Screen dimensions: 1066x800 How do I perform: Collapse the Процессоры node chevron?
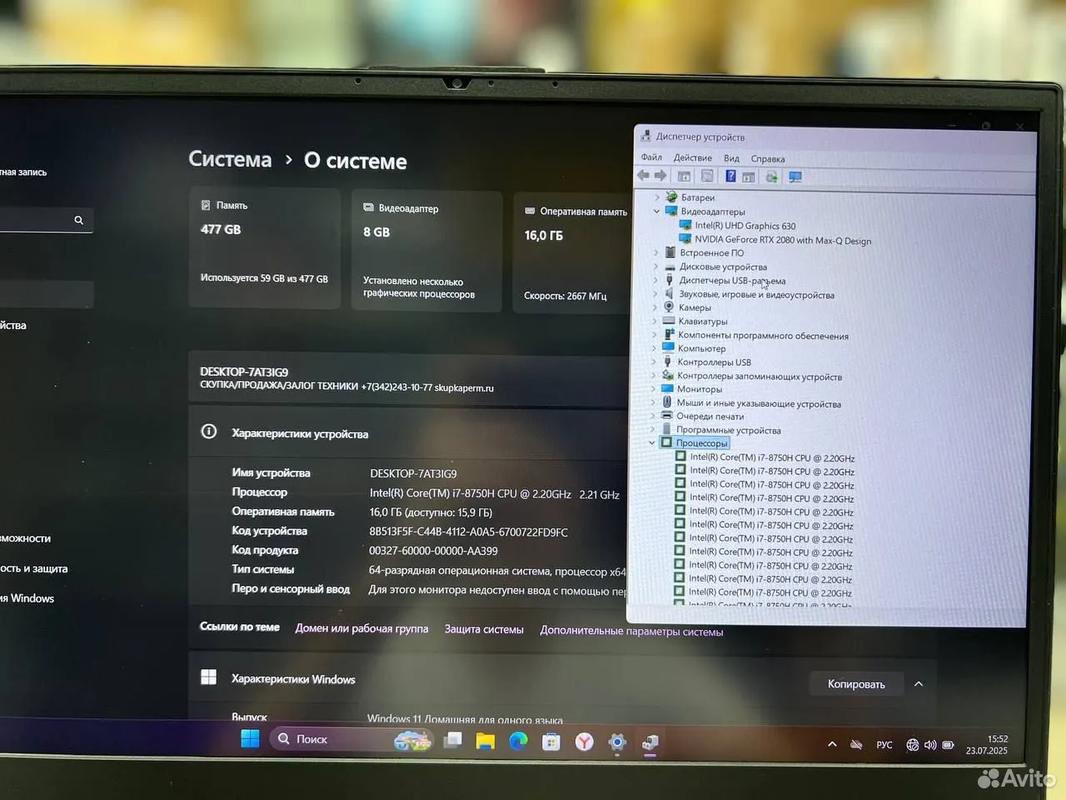[x=652, y=442]
